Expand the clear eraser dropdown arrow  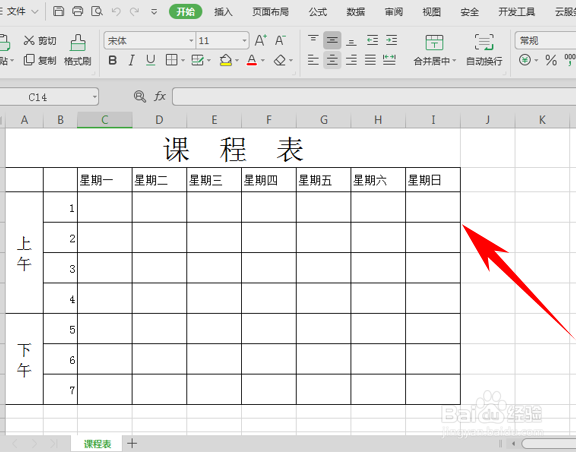291,60
